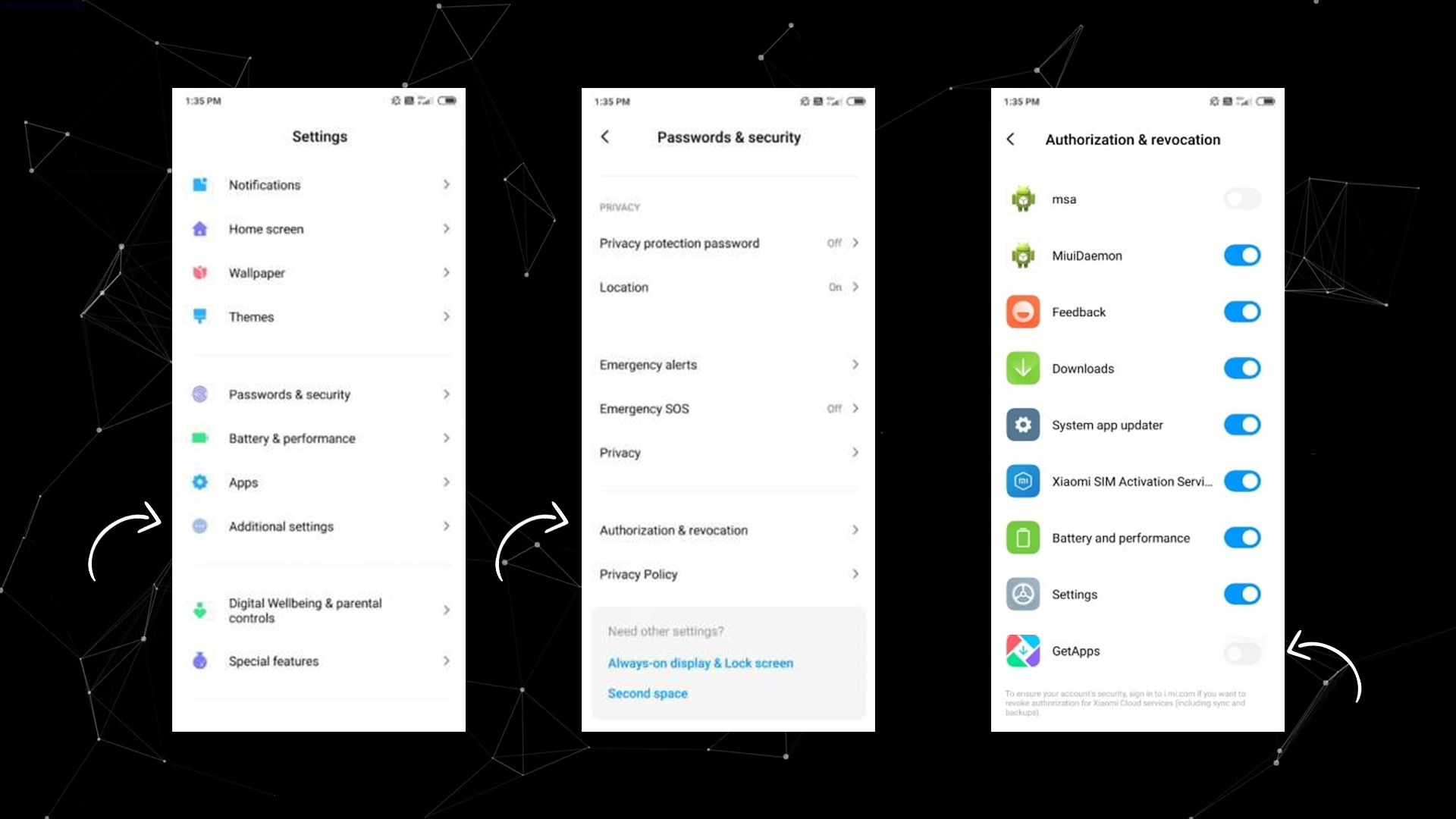Open the MiuiDaemon app icon settings
Viewport: 1456px width, 819px height.
click(x=1022, y=255)
